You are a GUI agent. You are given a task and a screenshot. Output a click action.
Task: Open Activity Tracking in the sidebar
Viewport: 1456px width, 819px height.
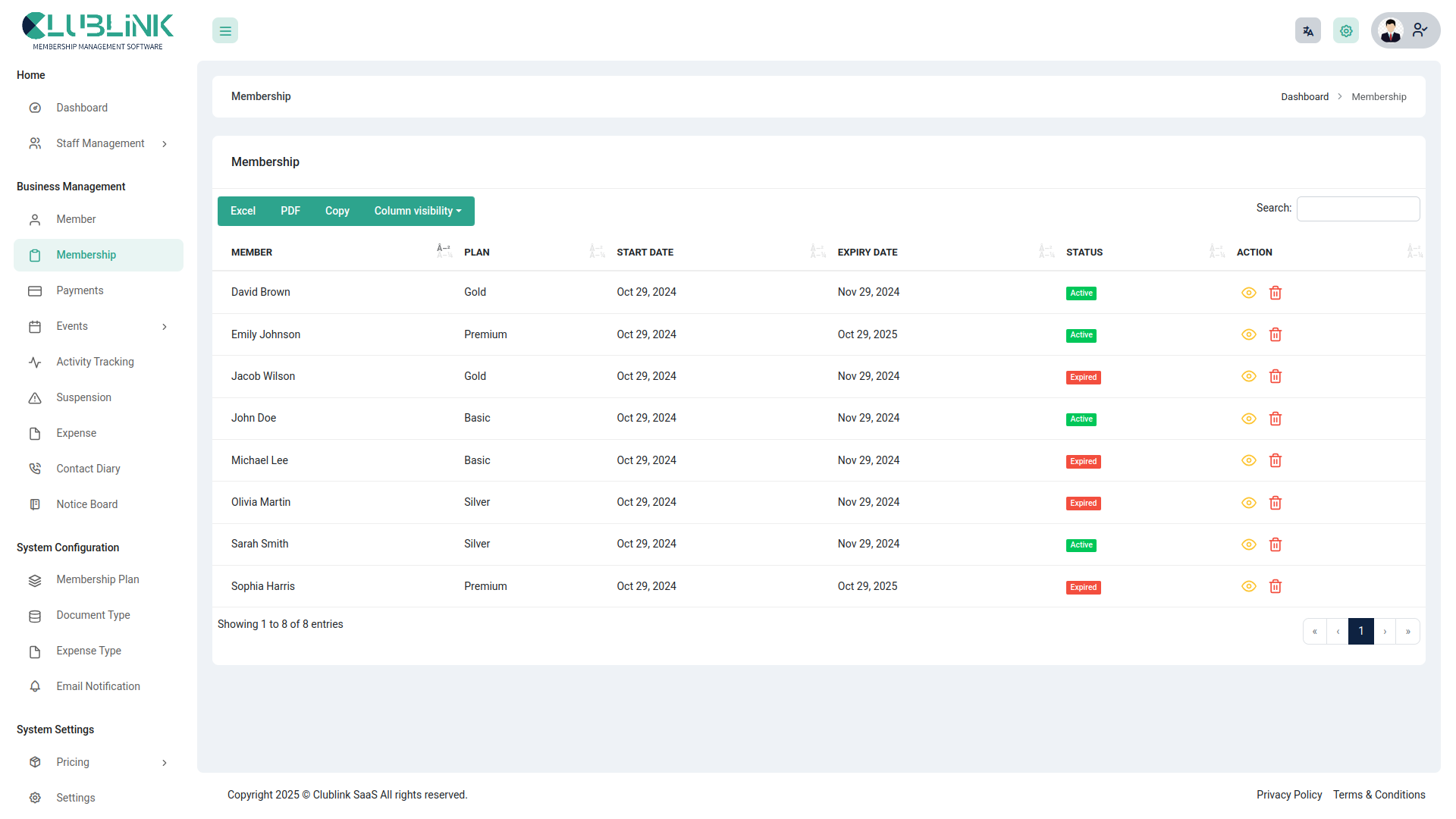point(94,362)
